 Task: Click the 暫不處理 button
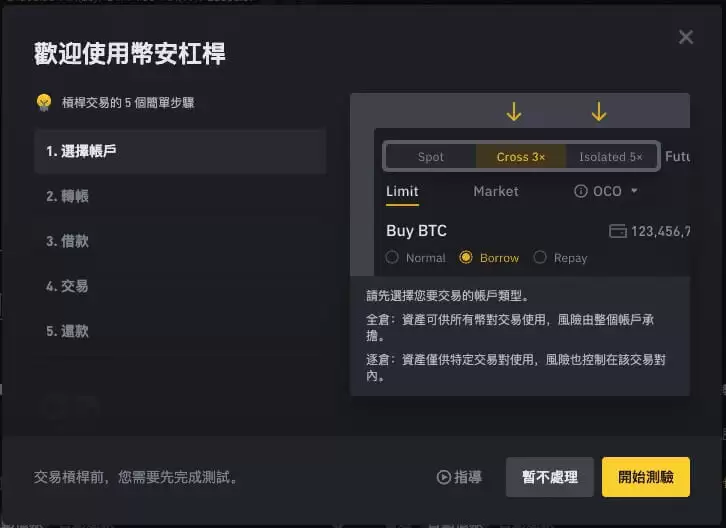(x=550, y=477)
